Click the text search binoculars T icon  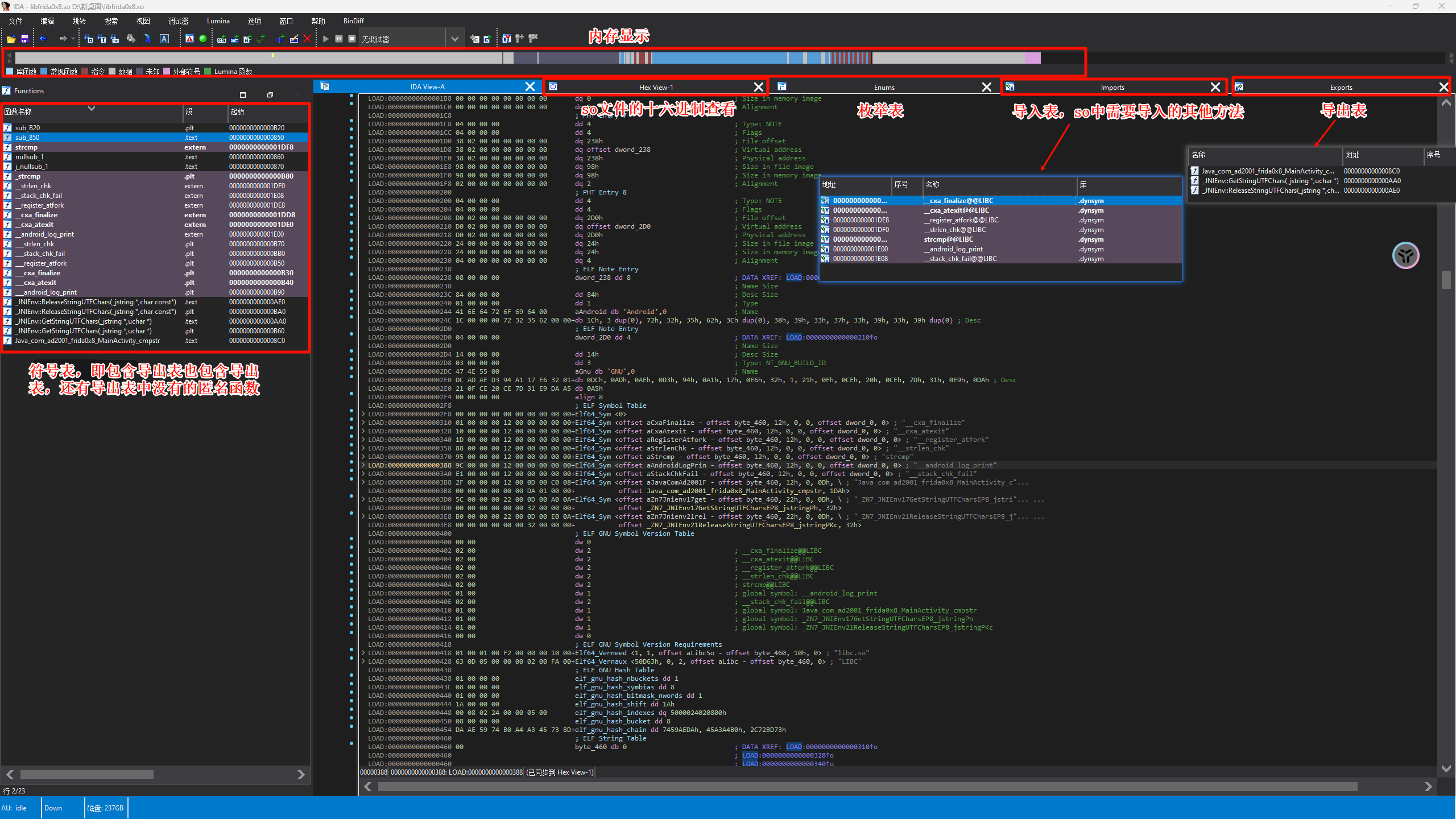point(102,39)
